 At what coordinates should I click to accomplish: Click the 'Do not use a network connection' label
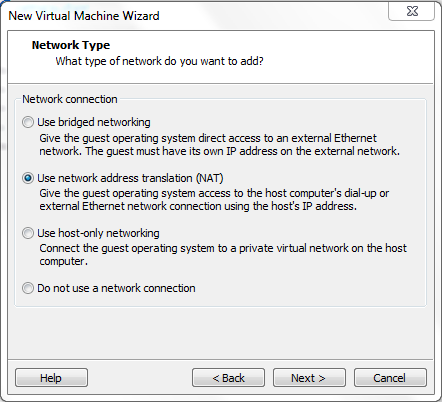(x=116, y=288)
